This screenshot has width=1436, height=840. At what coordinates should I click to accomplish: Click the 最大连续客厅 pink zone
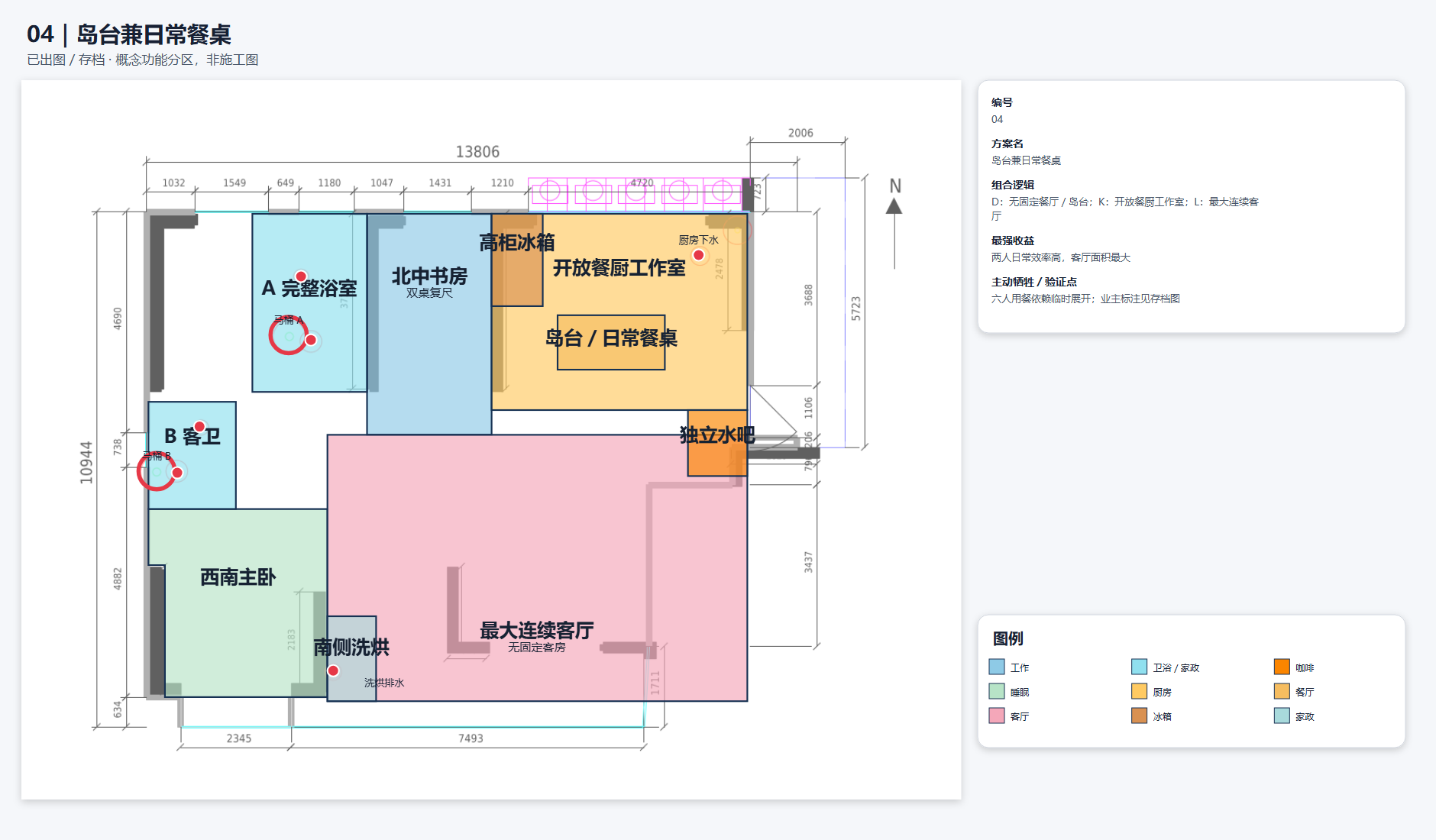(x=538, y=568)
